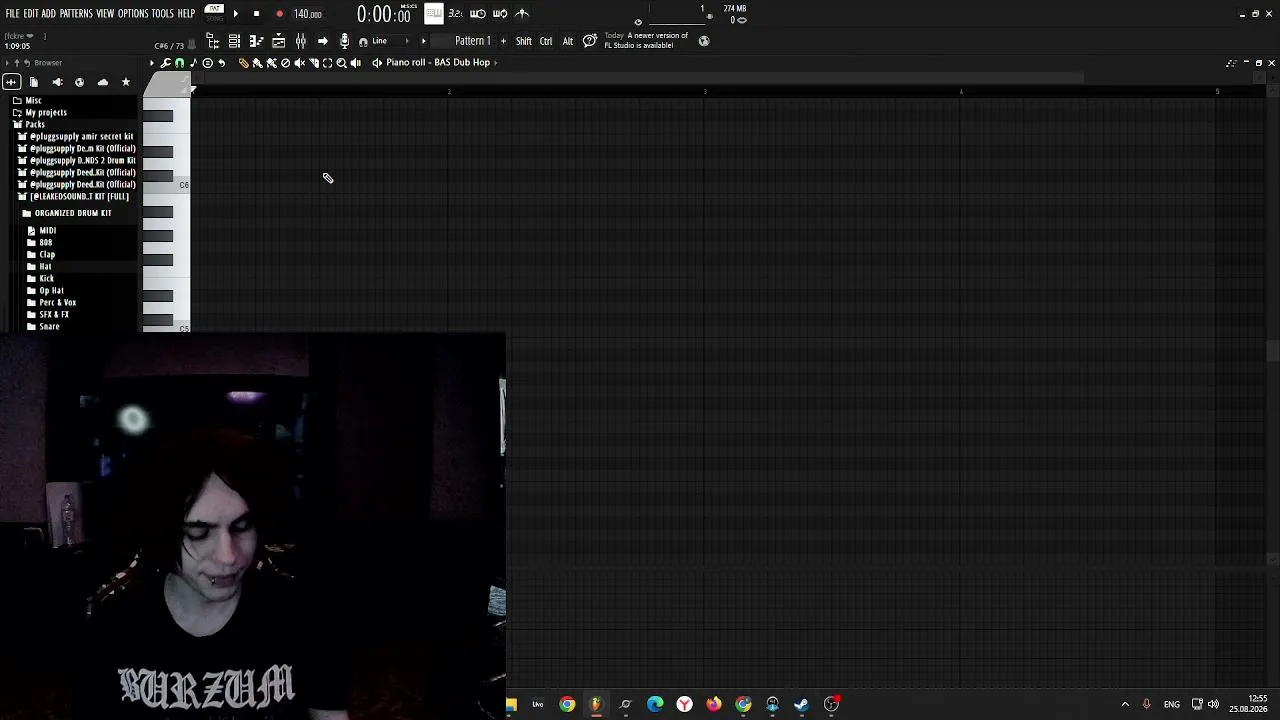1280x720 pixels.
Task: Open the FILE menu
Action: tap(12, 14)
